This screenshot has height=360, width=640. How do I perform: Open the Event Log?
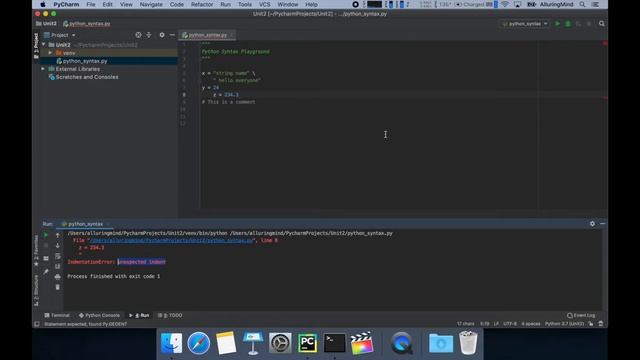(x=581, y=315)
